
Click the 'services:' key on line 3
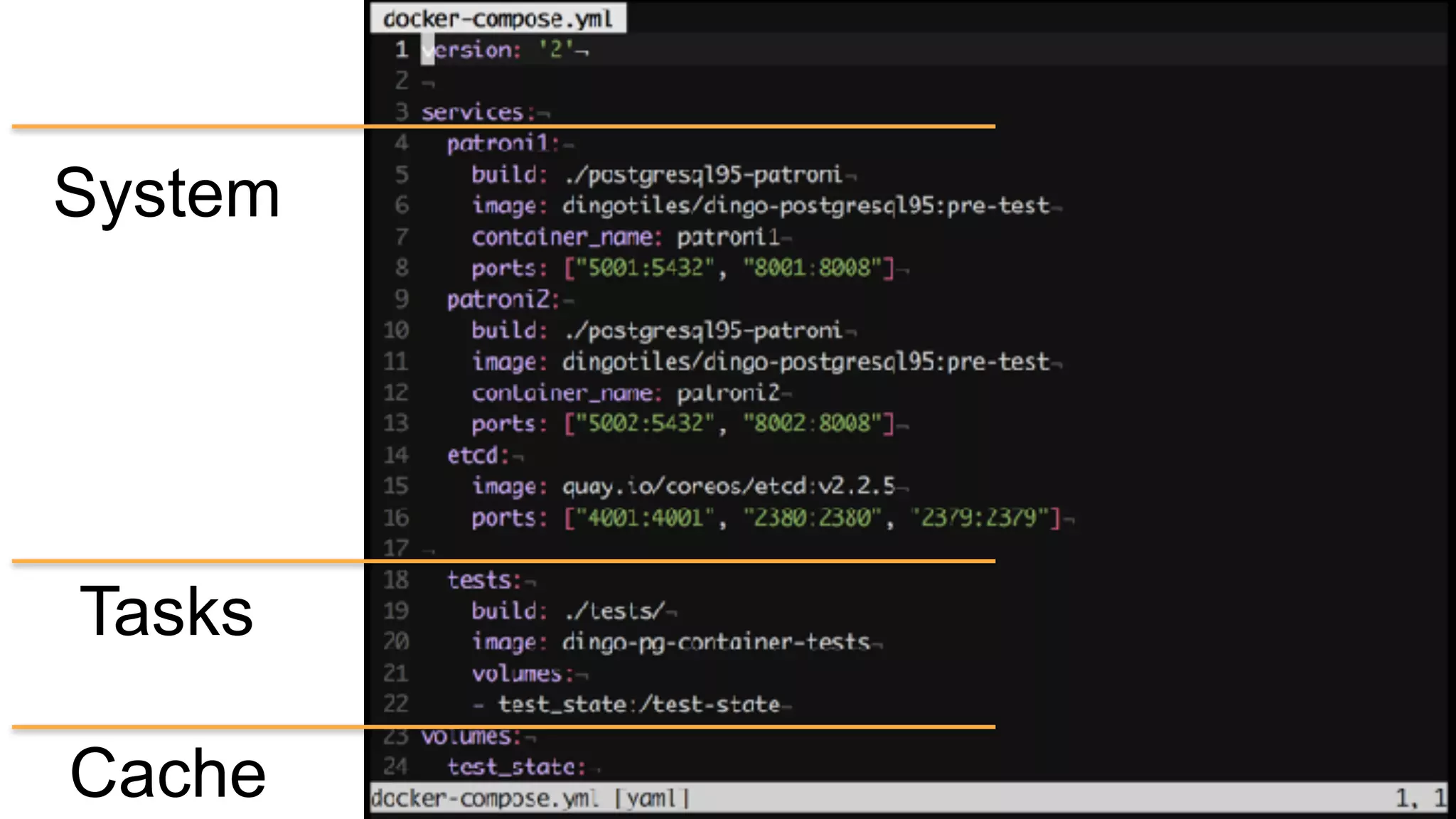(478, 112)
